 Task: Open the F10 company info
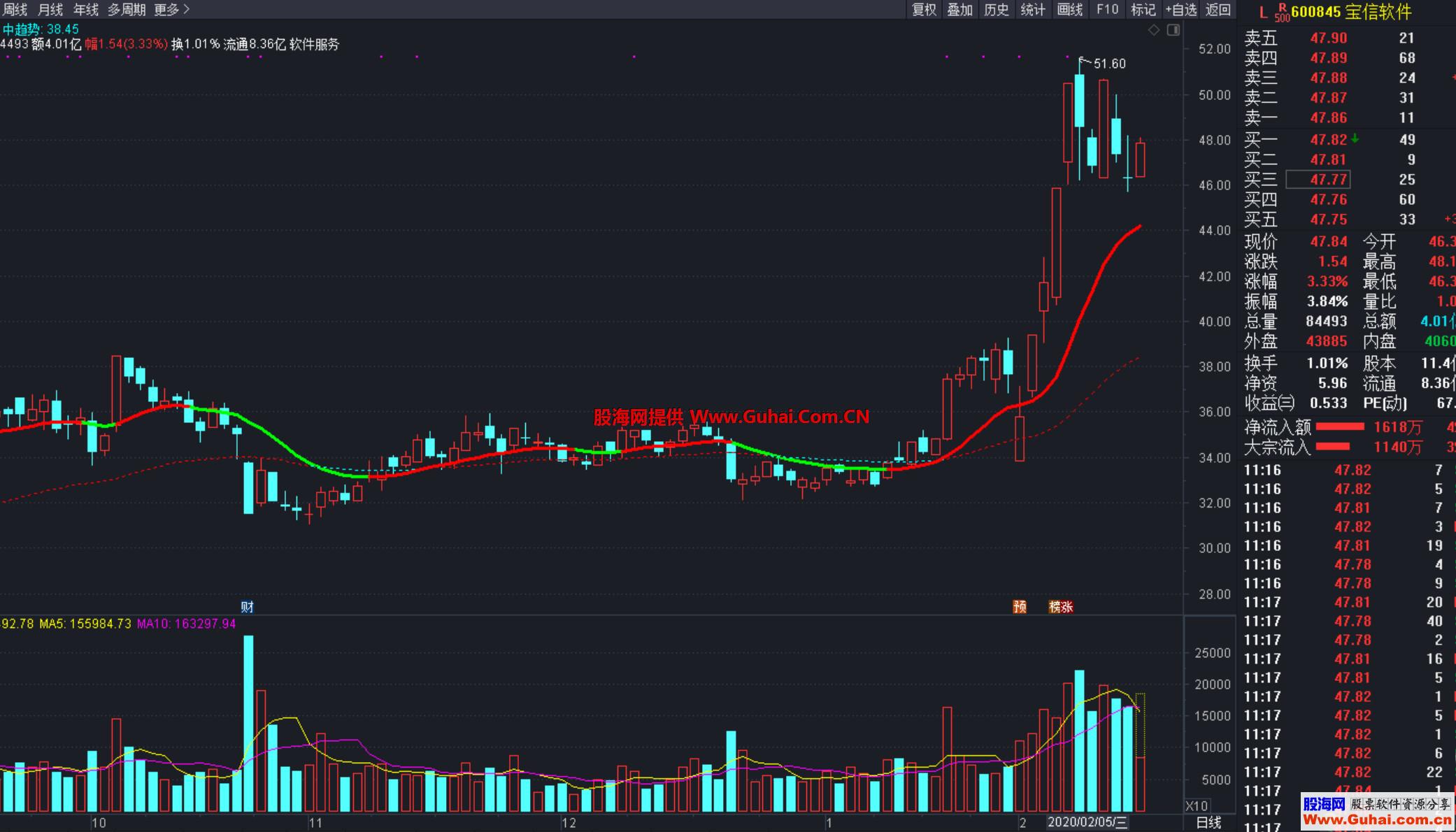(1107, 9)
